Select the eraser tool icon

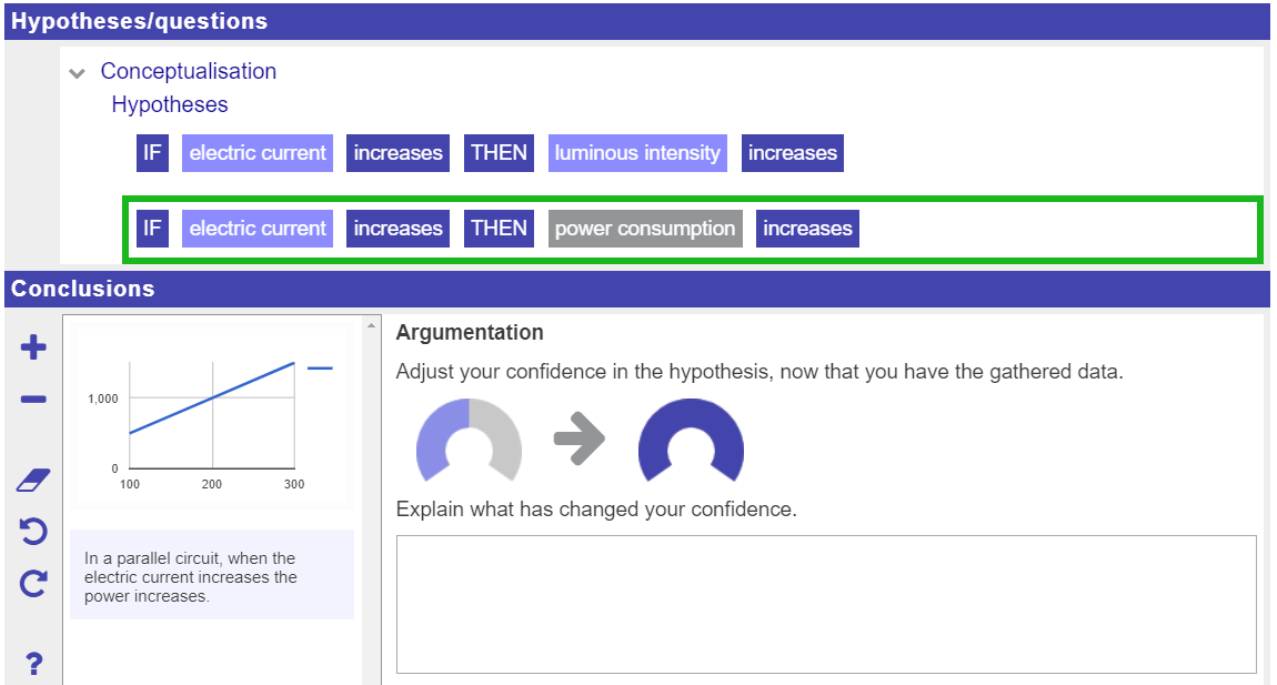(x=34, y=481)
